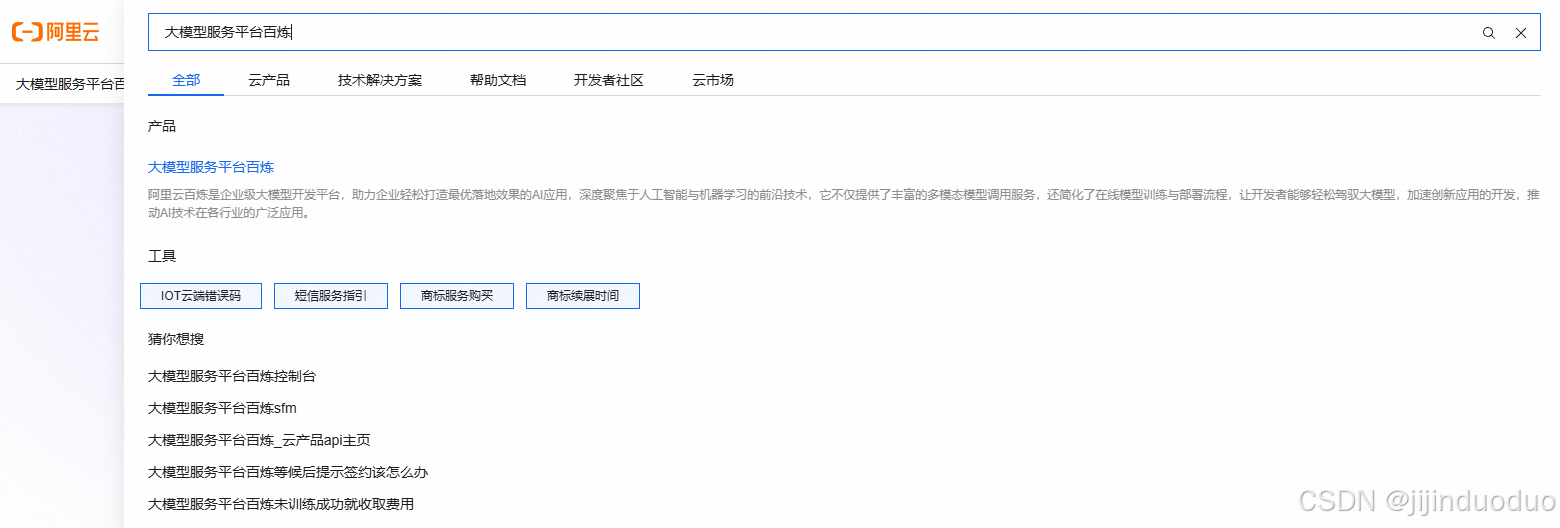
Task: Switch to 帮助文档 tab
Action: point(498,80)
